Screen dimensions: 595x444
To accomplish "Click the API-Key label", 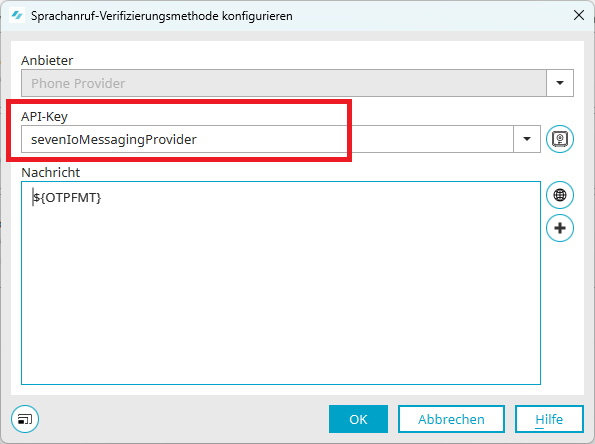I will point(44,117).
